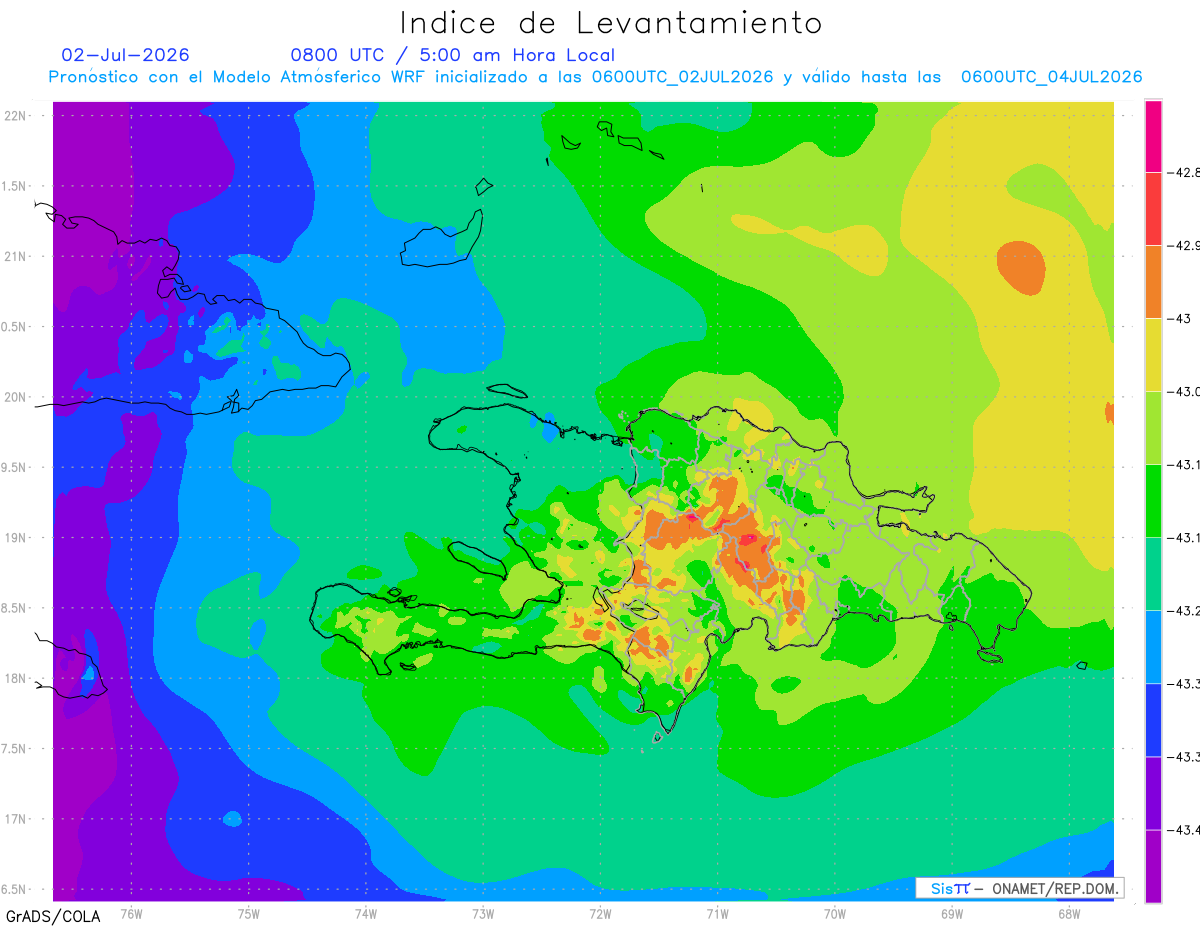Click the '71W' longitude label
The image size is (1200, 927).
pyautogui.click(x=717, y=913)
